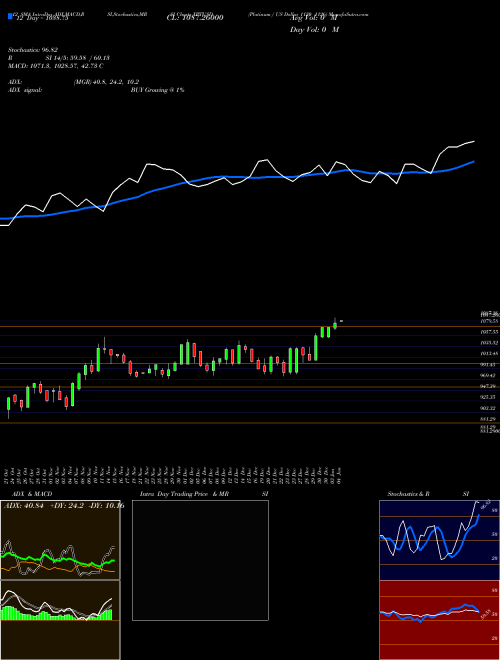Click the empty intraday trading price box
500x660 pixels.
point(200,560)
